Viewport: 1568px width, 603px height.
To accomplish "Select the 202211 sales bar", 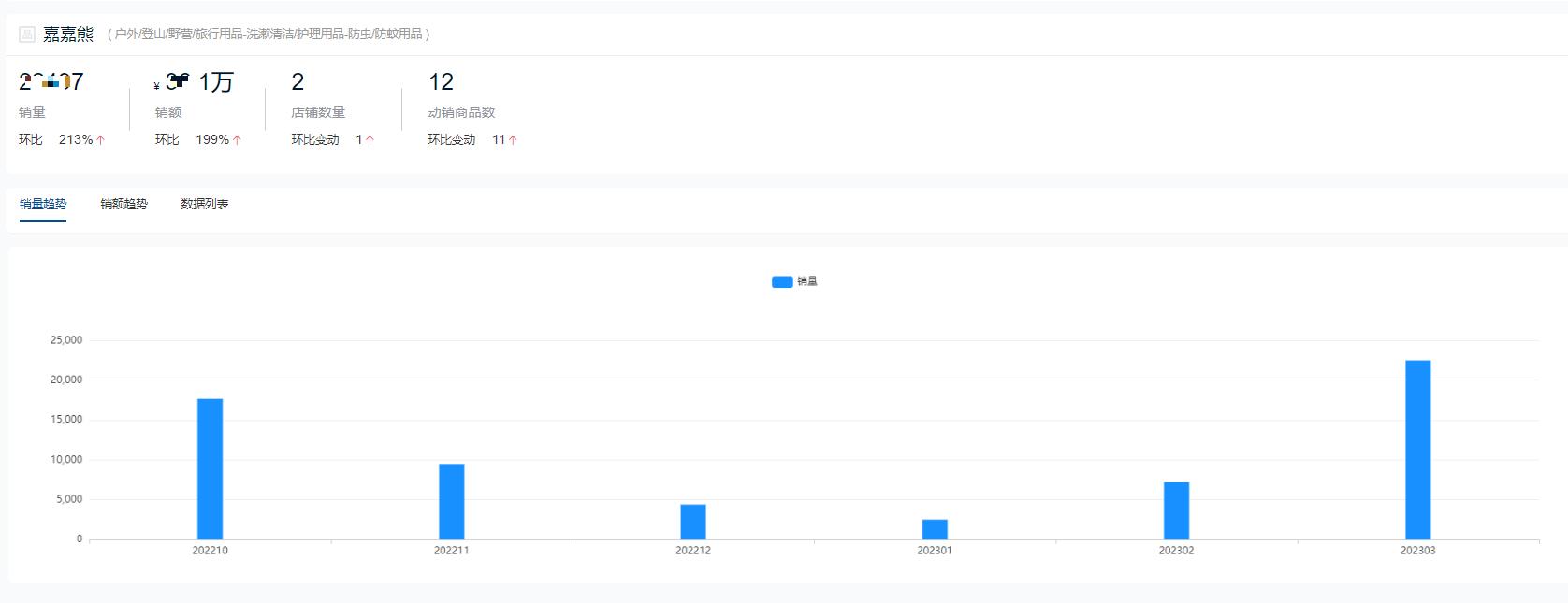I will 452,502.
